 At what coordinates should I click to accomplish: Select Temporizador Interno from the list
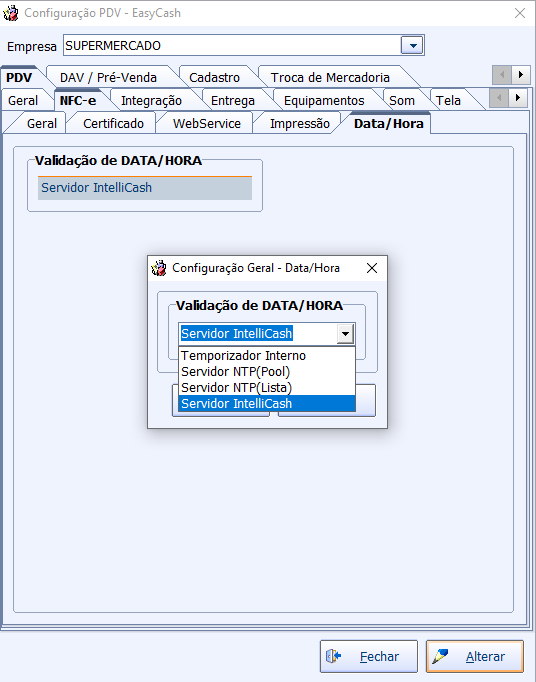click(267, 355)
